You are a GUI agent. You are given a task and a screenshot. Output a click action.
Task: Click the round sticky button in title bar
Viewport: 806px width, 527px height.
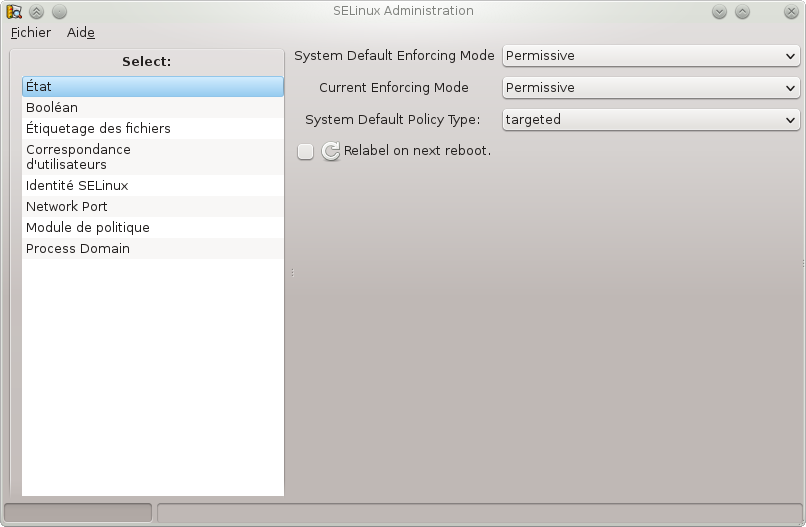point(60,11)
